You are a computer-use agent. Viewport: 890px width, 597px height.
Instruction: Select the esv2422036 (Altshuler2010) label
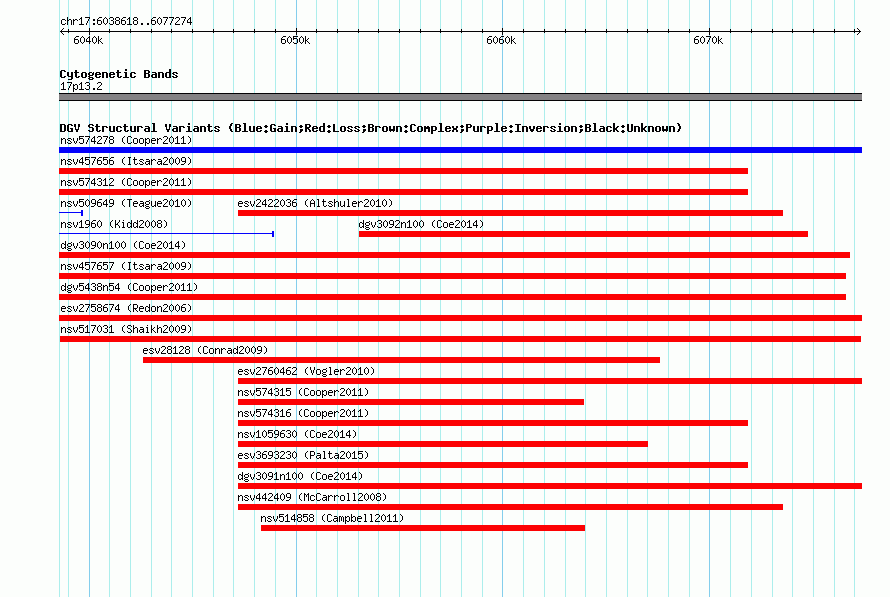(x=315, y=203)
